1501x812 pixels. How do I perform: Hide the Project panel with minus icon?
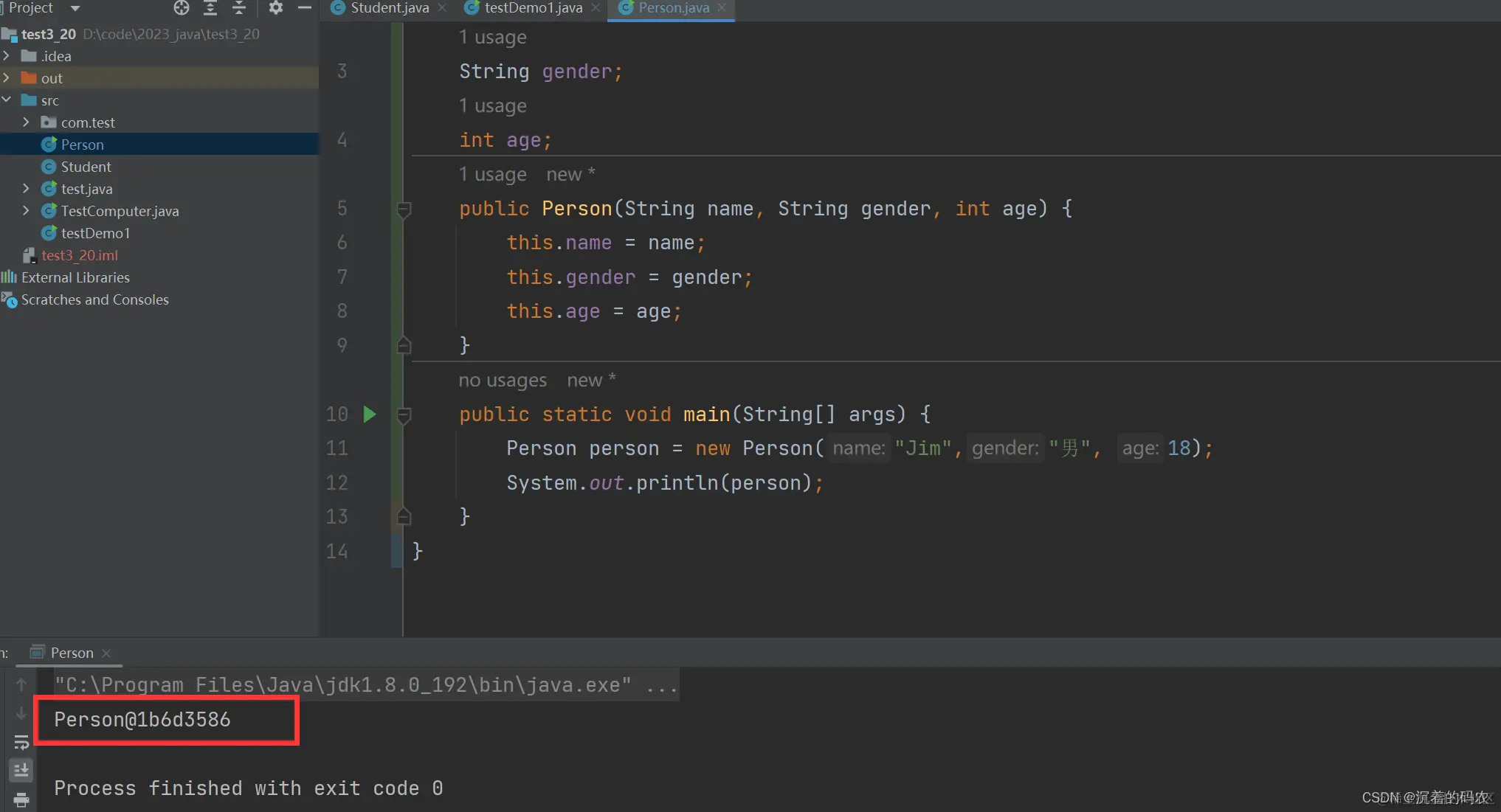(x=304, y=8)
